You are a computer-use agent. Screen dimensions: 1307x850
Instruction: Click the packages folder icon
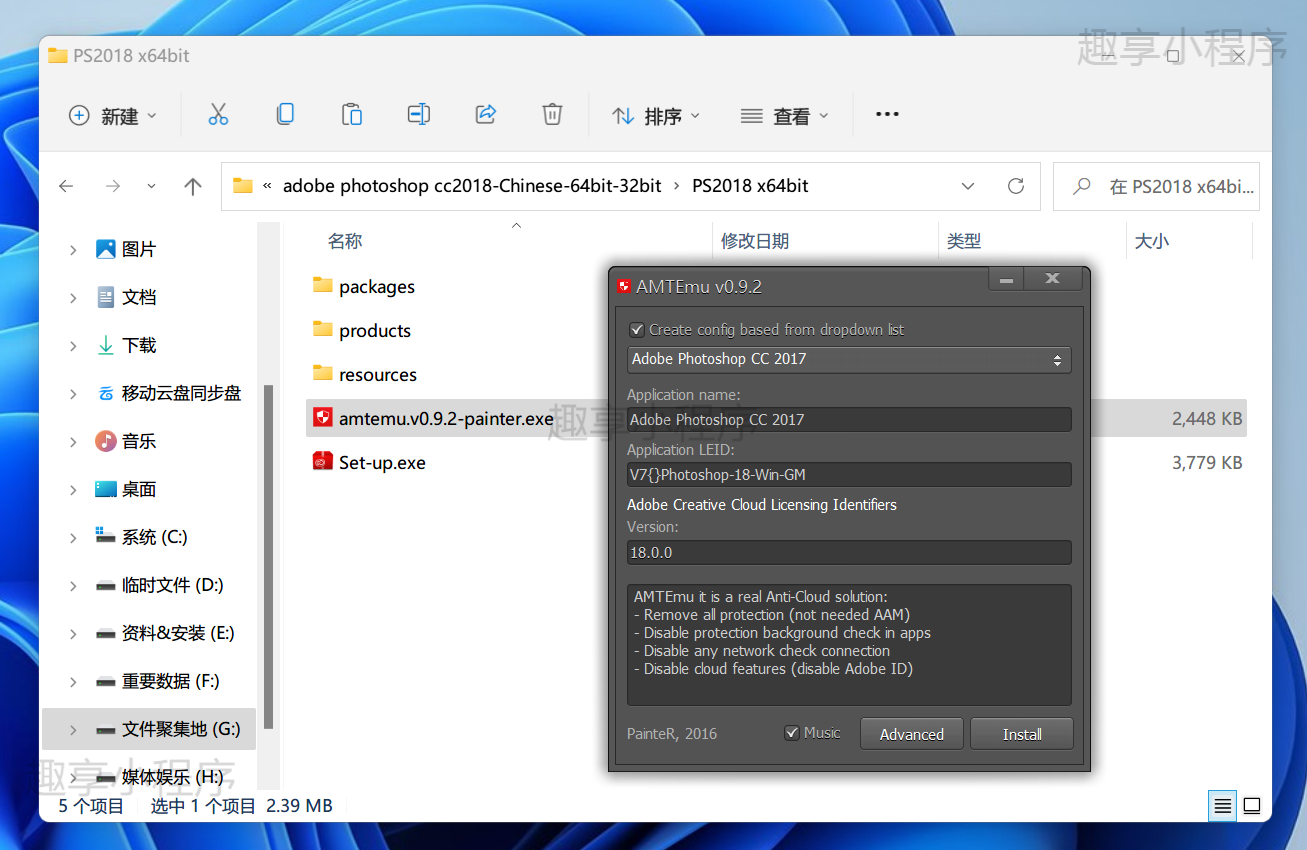point(322,286)
